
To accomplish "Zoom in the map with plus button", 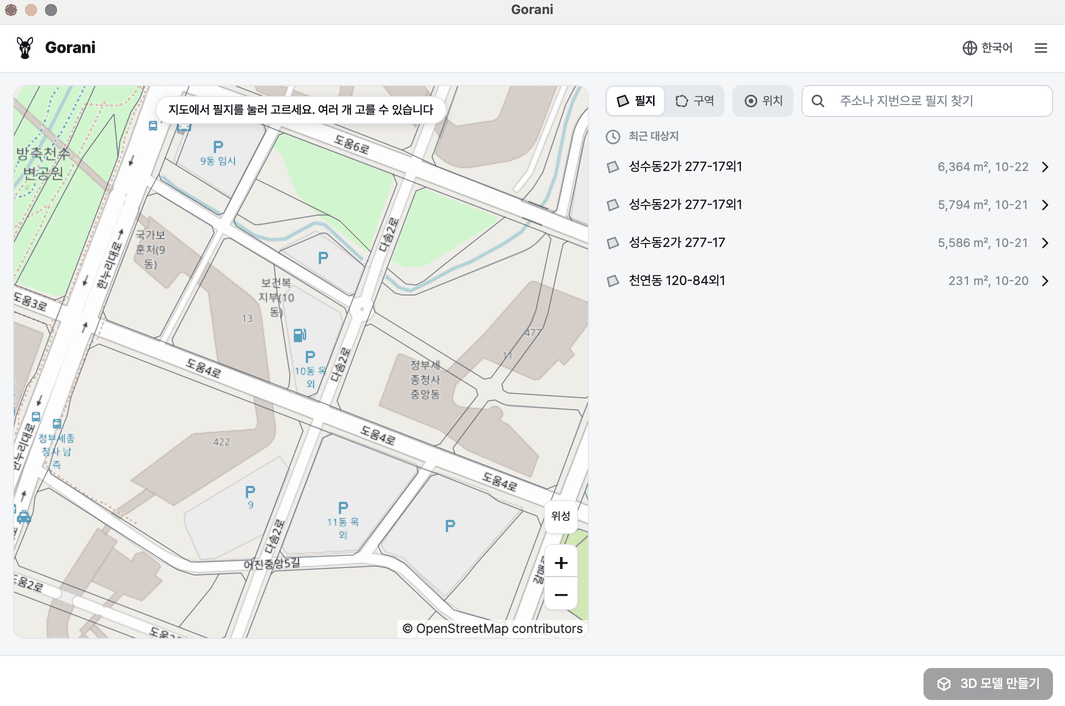I will pos(561,563).
